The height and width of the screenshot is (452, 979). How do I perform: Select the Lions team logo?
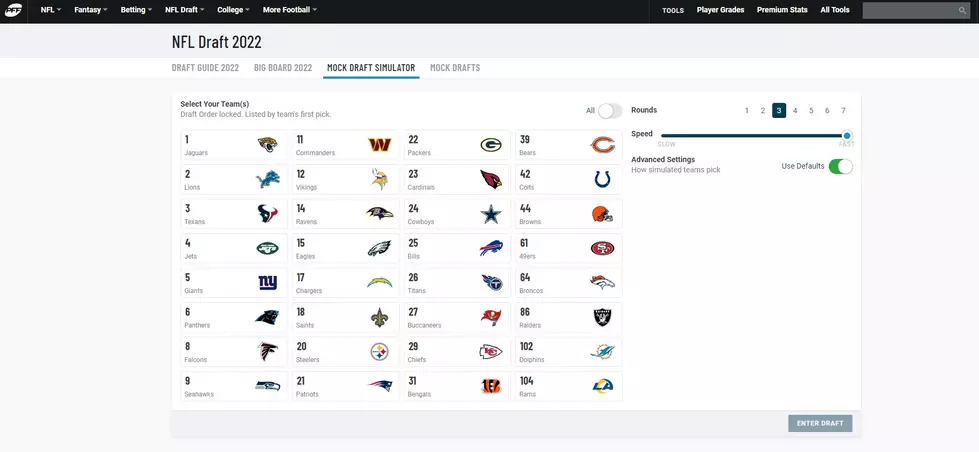(x=268, y=180)
